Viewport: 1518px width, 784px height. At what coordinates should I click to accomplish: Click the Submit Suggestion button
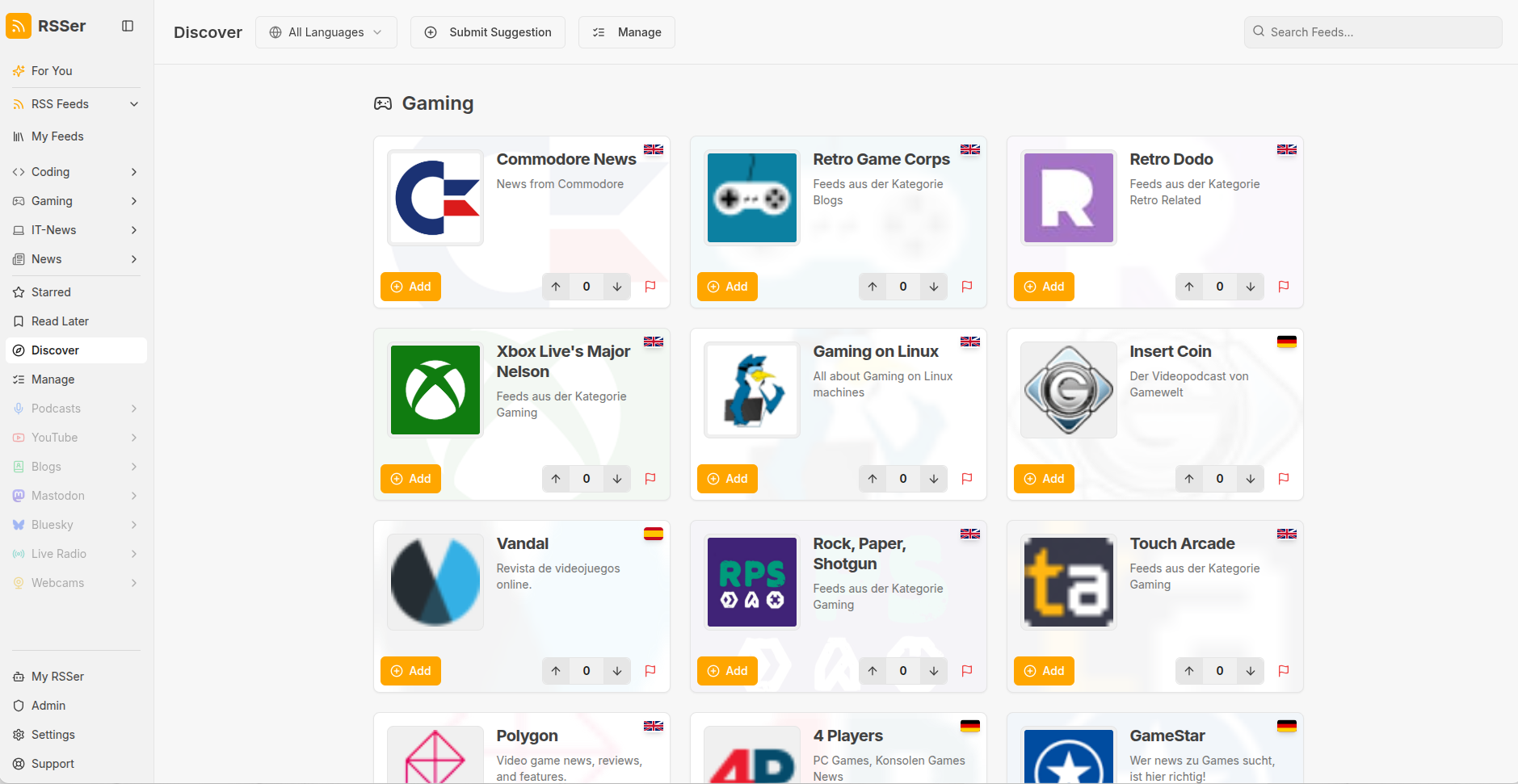(x=488, y=32)
